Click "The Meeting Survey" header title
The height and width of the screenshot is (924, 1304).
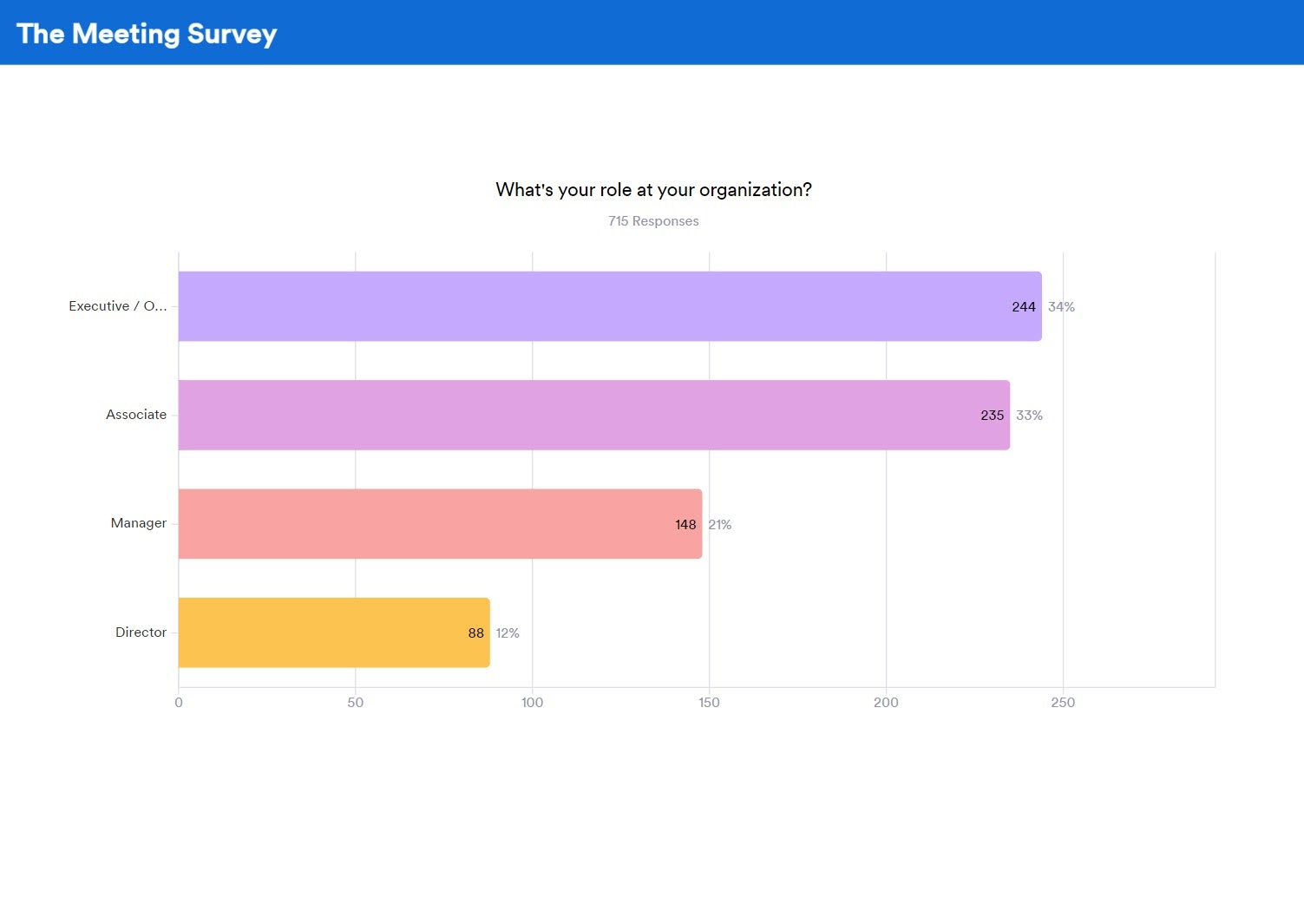click(147, 34)
